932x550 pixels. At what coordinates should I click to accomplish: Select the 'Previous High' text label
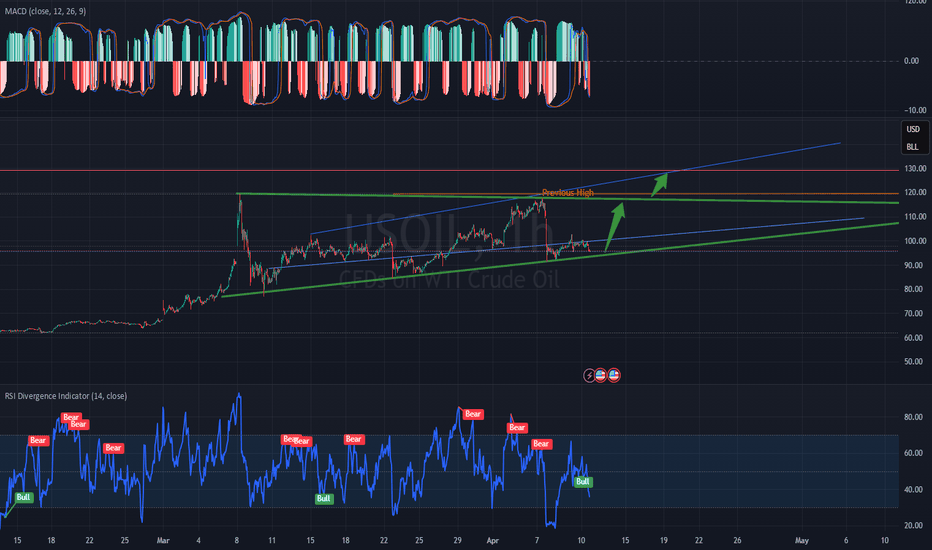pyautogui.click(x=568, y=192)
